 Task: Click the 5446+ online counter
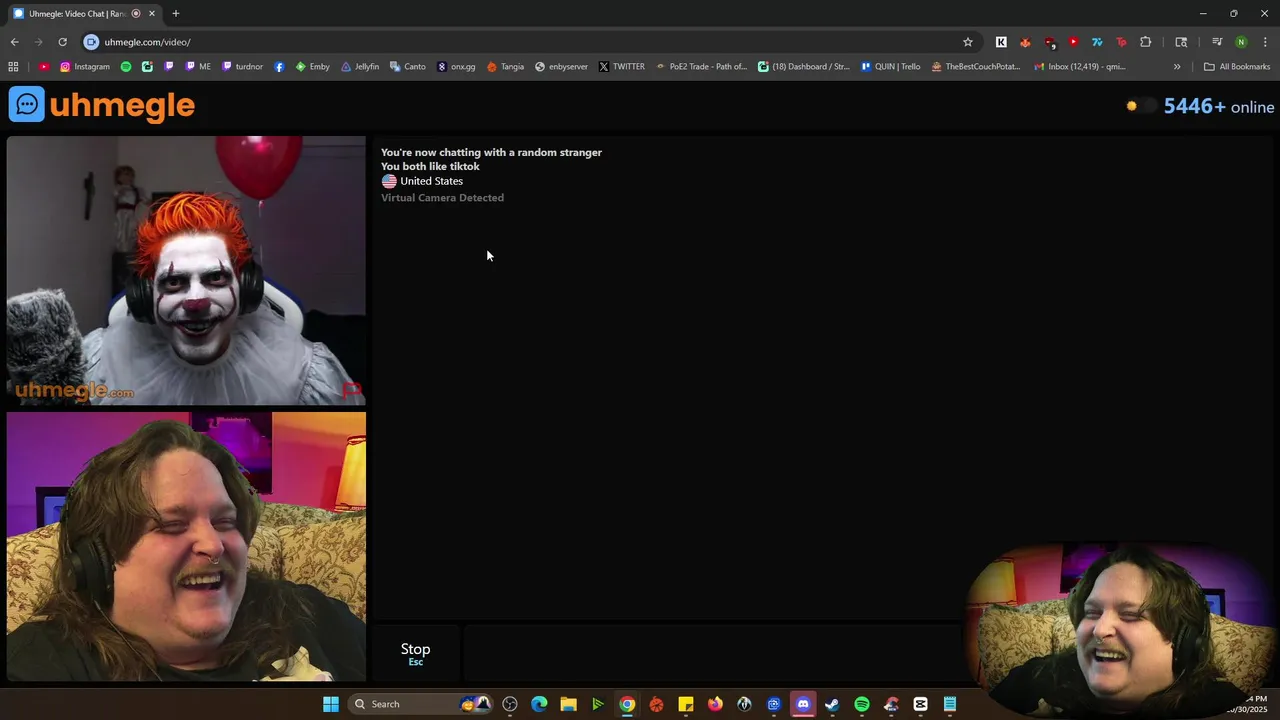(1218, 106)
